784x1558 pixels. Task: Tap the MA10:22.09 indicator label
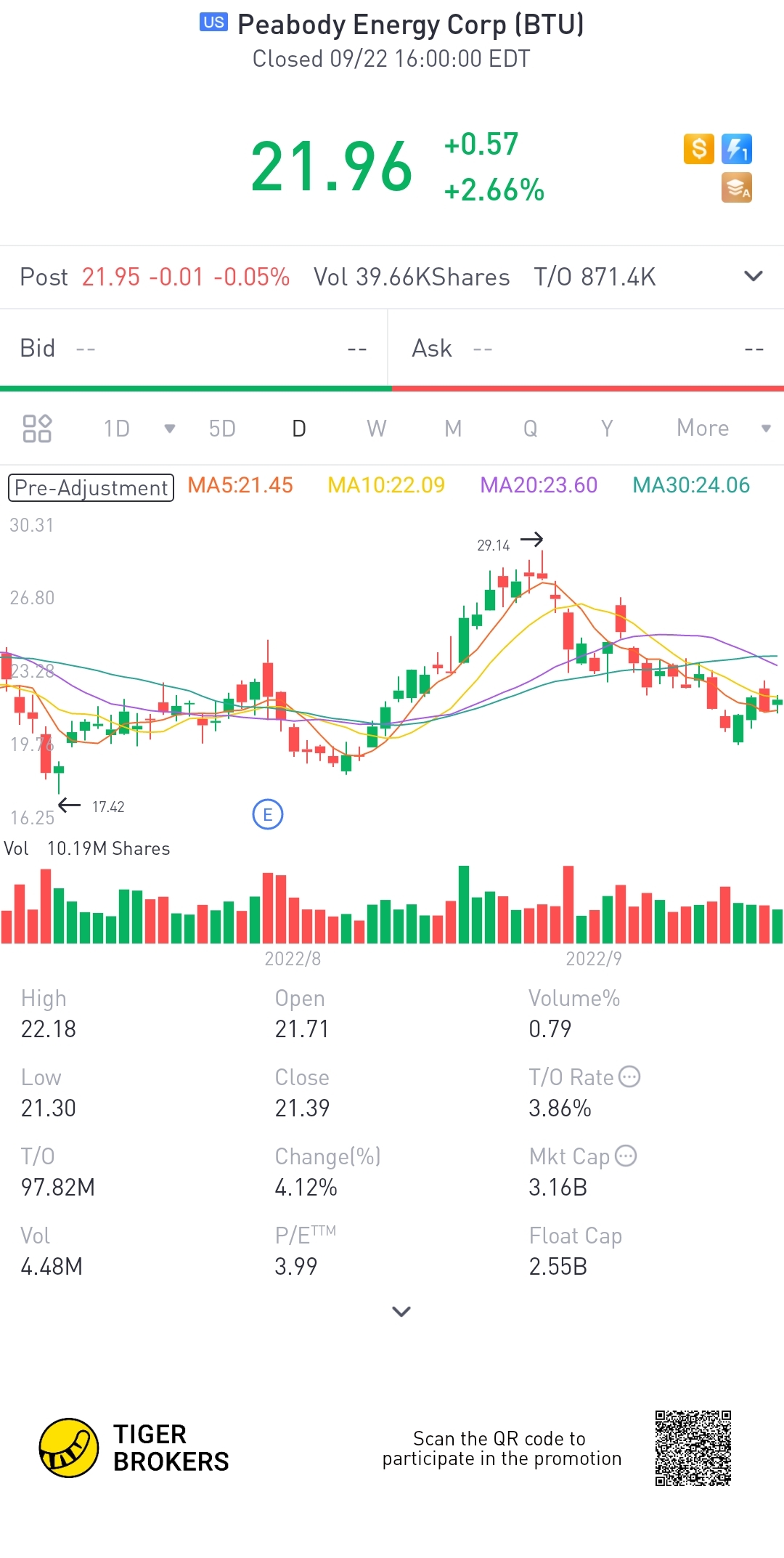pos(386,485)
